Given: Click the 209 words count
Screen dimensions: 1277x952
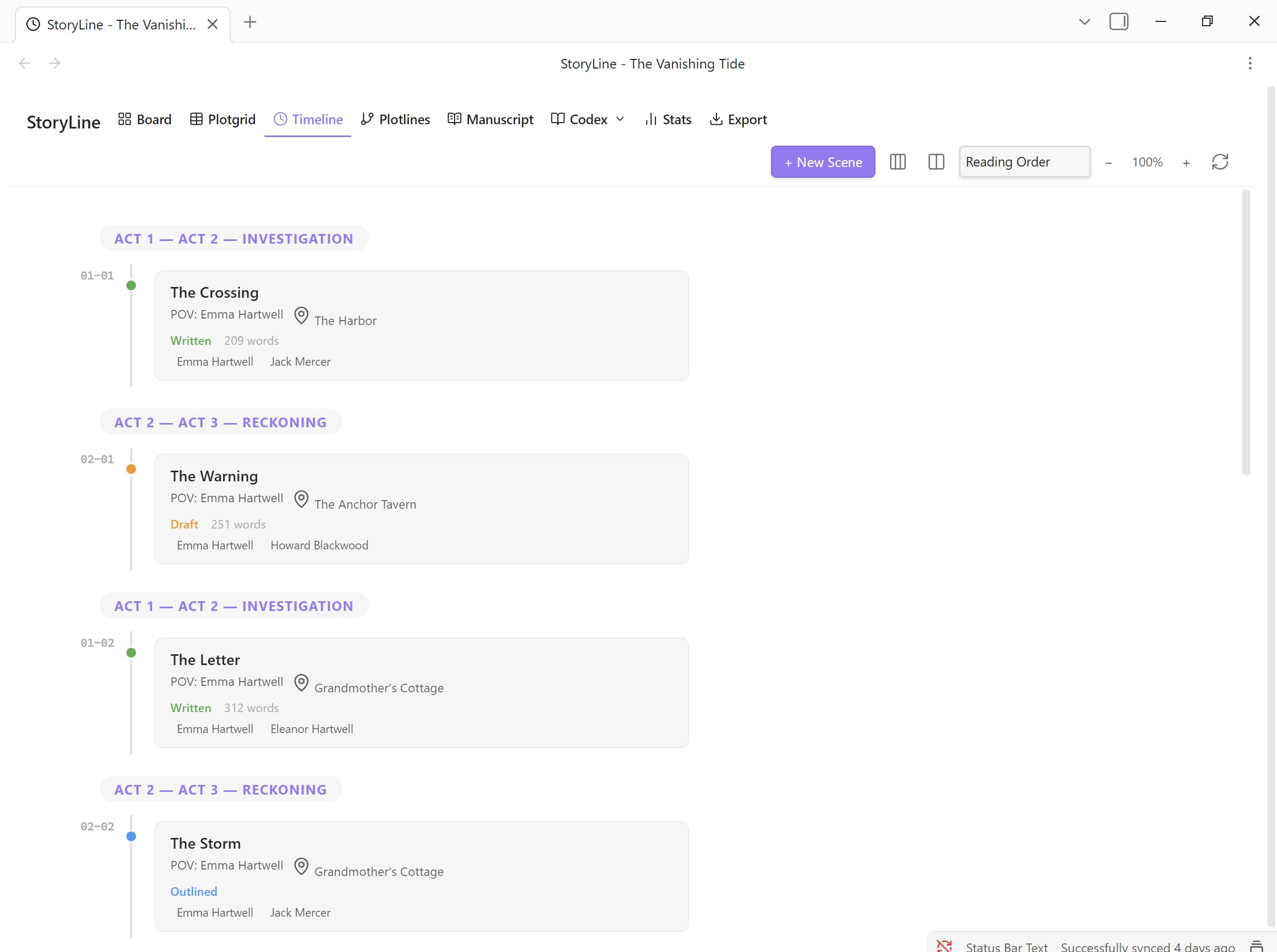Looking at the screenshot, I should 251,341.
